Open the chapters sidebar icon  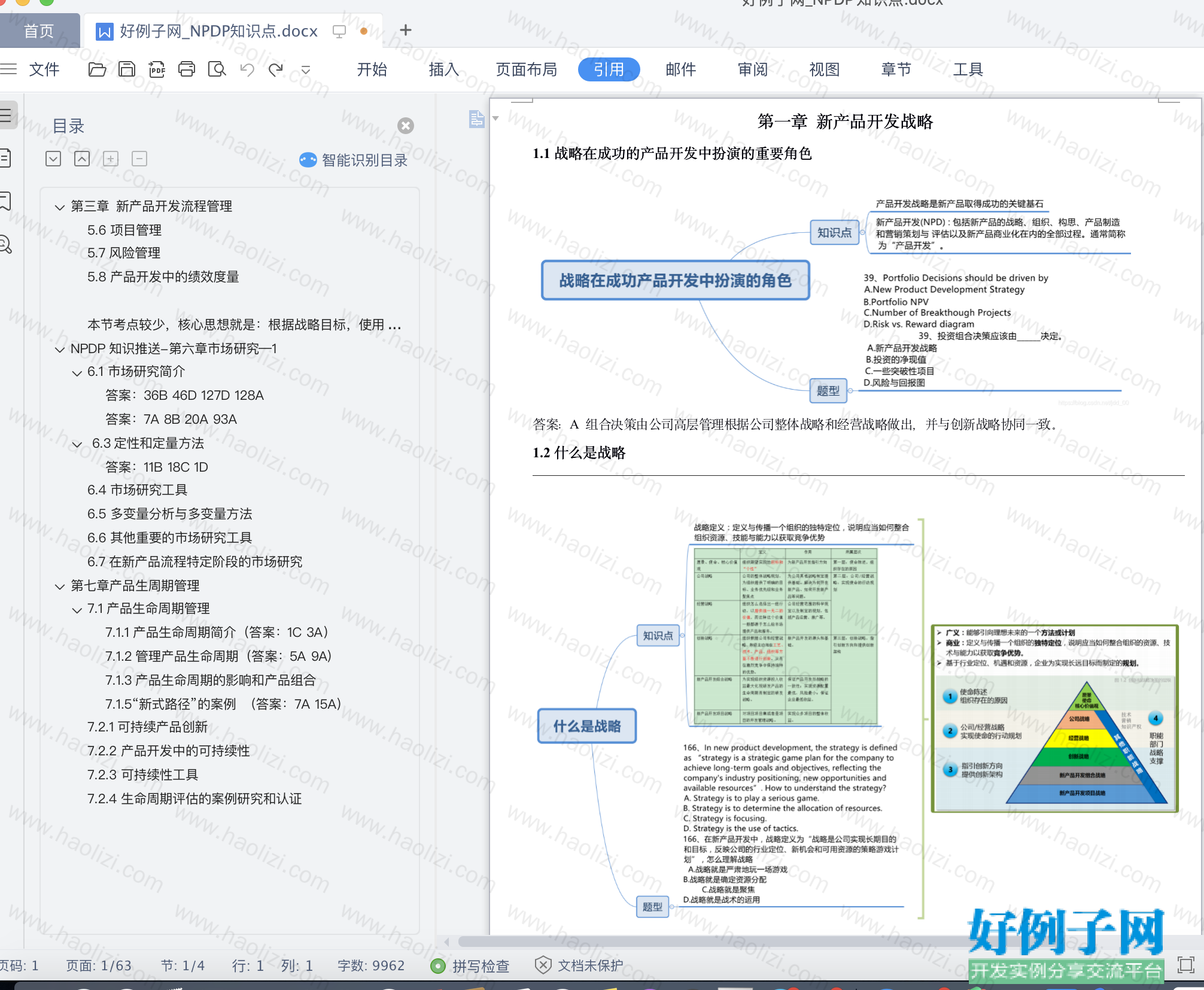coord(6,158)
